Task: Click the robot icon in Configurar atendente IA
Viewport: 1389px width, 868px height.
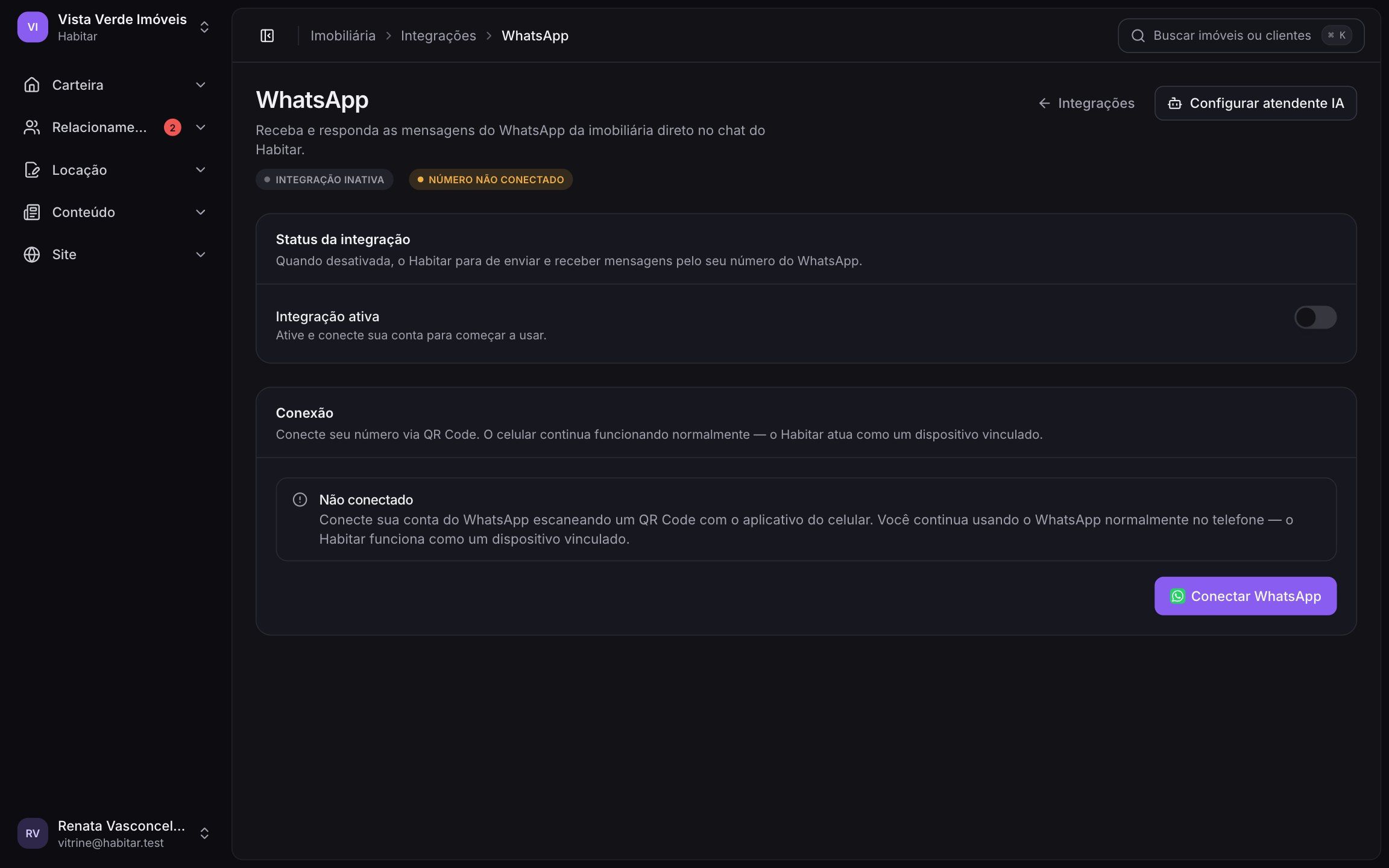Action: pyautogui.click(x=1174, y=103)
